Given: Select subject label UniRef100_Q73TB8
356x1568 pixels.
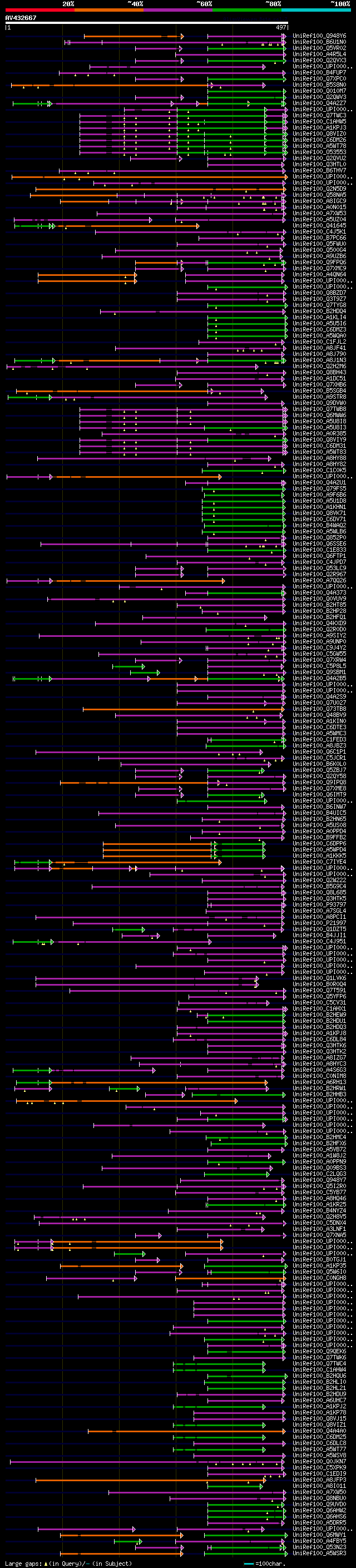Looking at the screenshot, I should coord(319,709).
